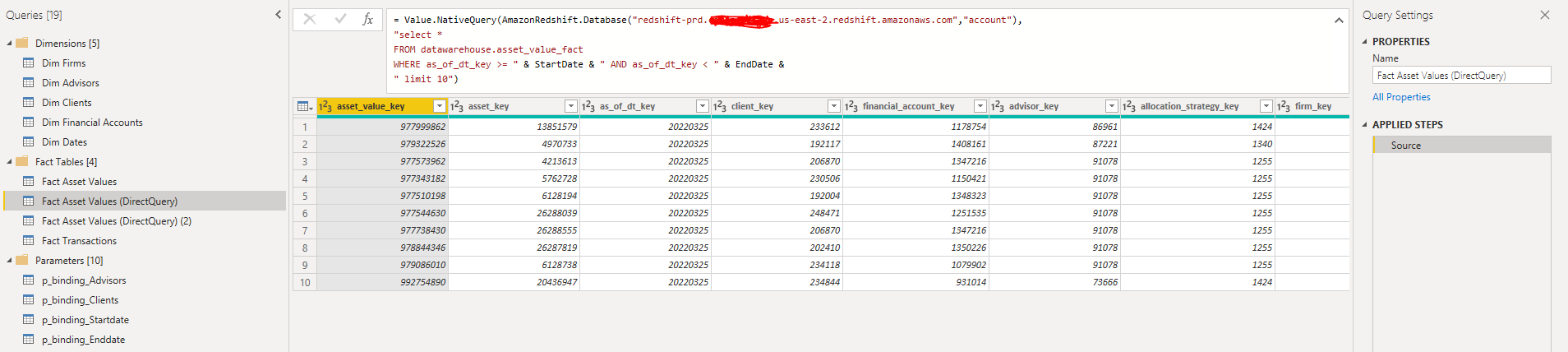Open the asset_value_key column filter dropdown
1568x352 pixels.
(440, 106)
